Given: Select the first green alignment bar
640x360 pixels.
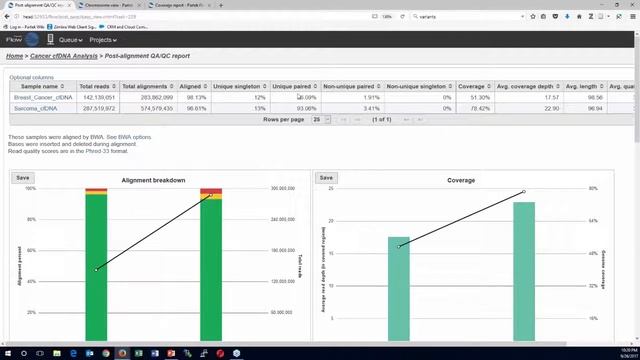Looking at the screenshot, I should (96, 268).
